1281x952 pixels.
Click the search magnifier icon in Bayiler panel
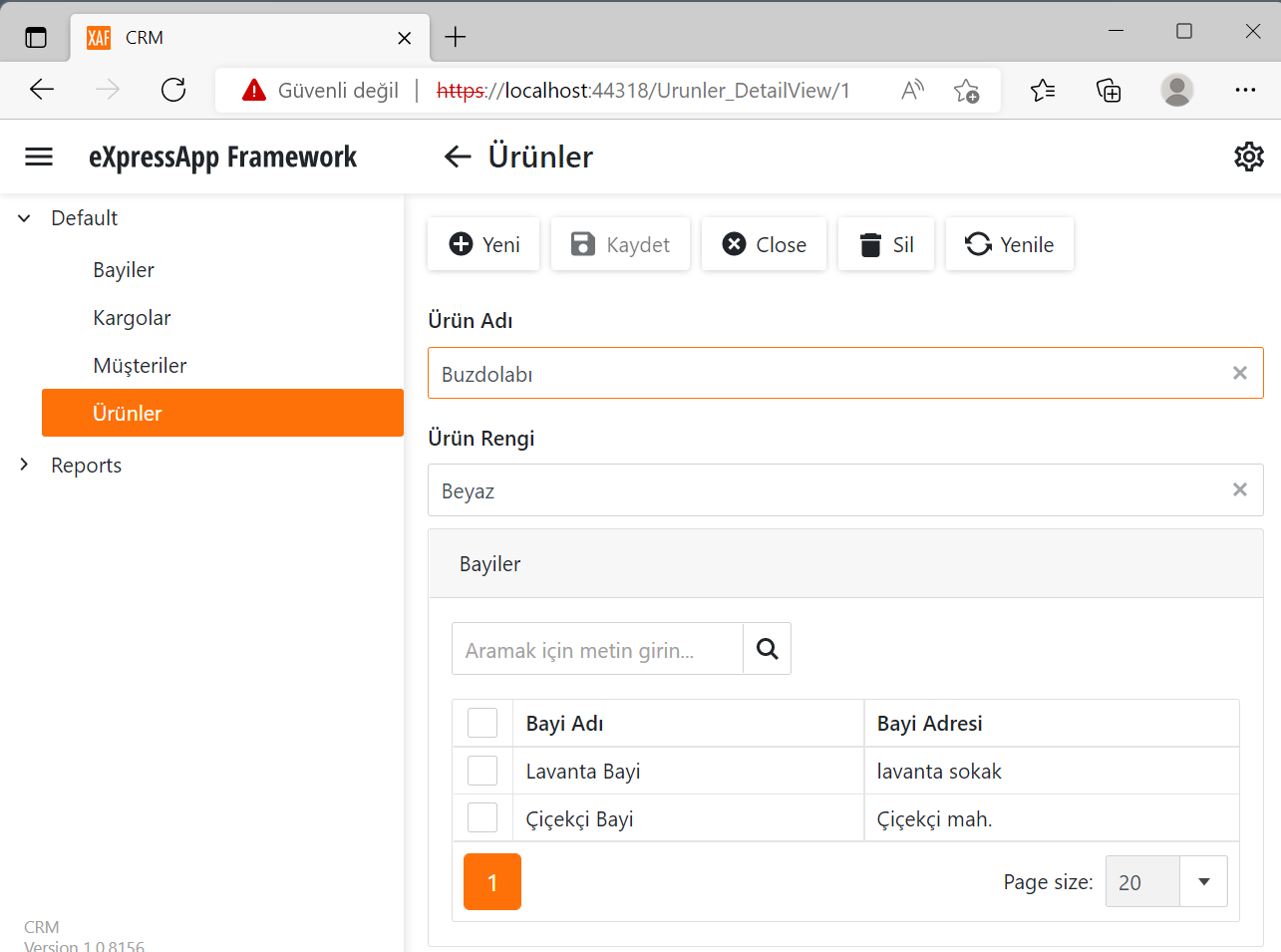tap(767, 648)
